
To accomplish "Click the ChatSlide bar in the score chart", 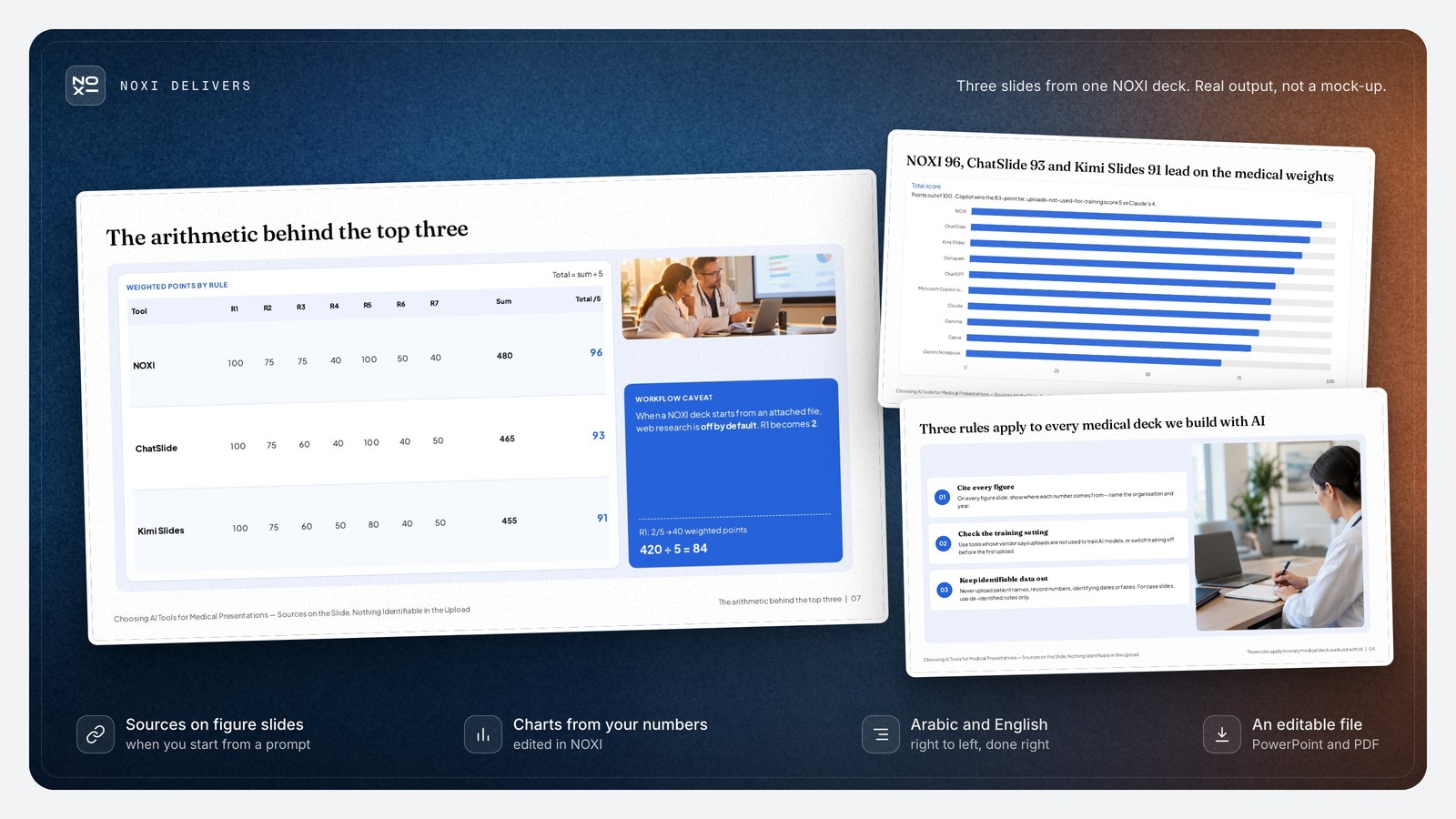I will click(1140, 232).
